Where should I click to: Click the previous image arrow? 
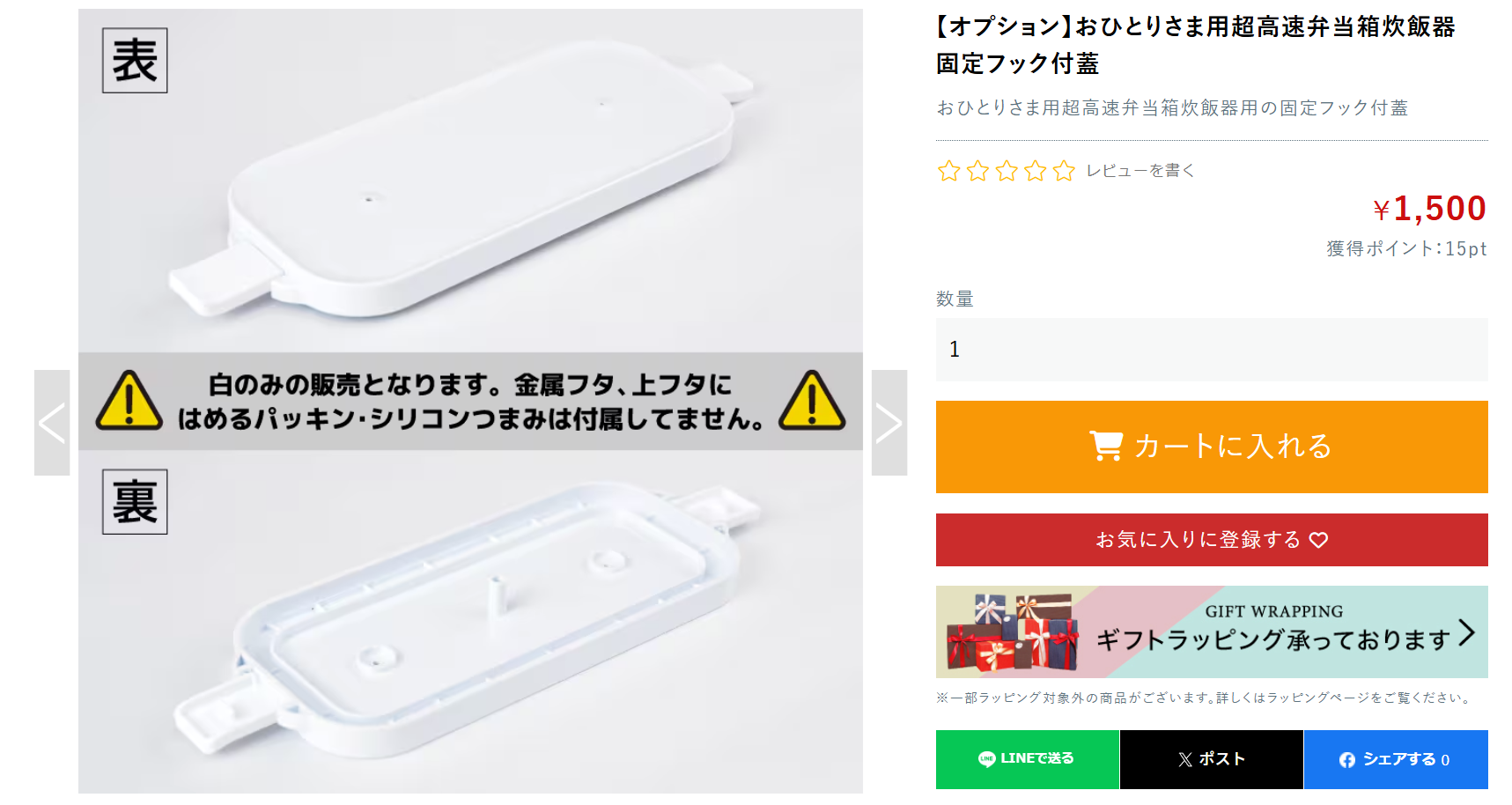pyautogui.click(x=52, y=423)
